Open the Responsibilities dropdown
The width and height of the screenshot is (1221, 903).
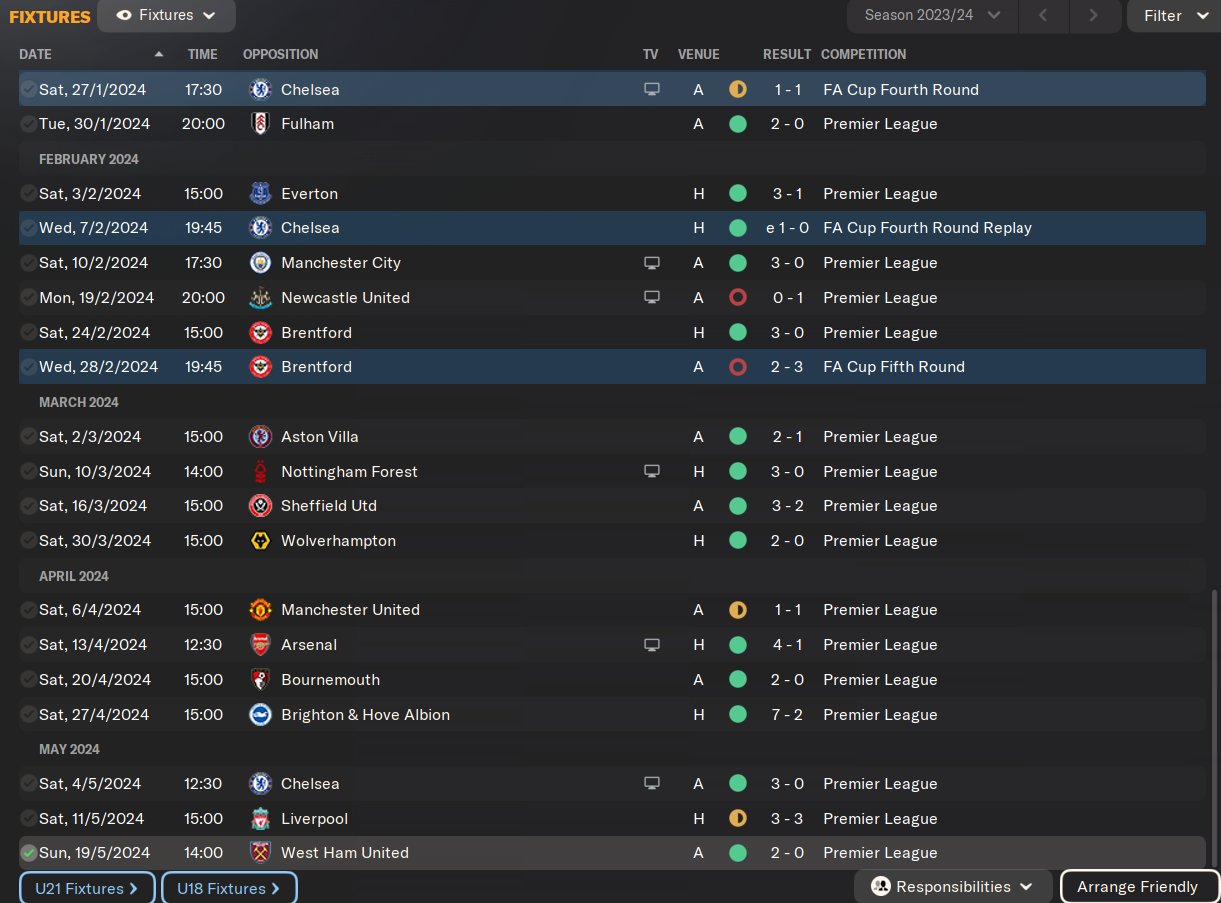coord(953,887)
